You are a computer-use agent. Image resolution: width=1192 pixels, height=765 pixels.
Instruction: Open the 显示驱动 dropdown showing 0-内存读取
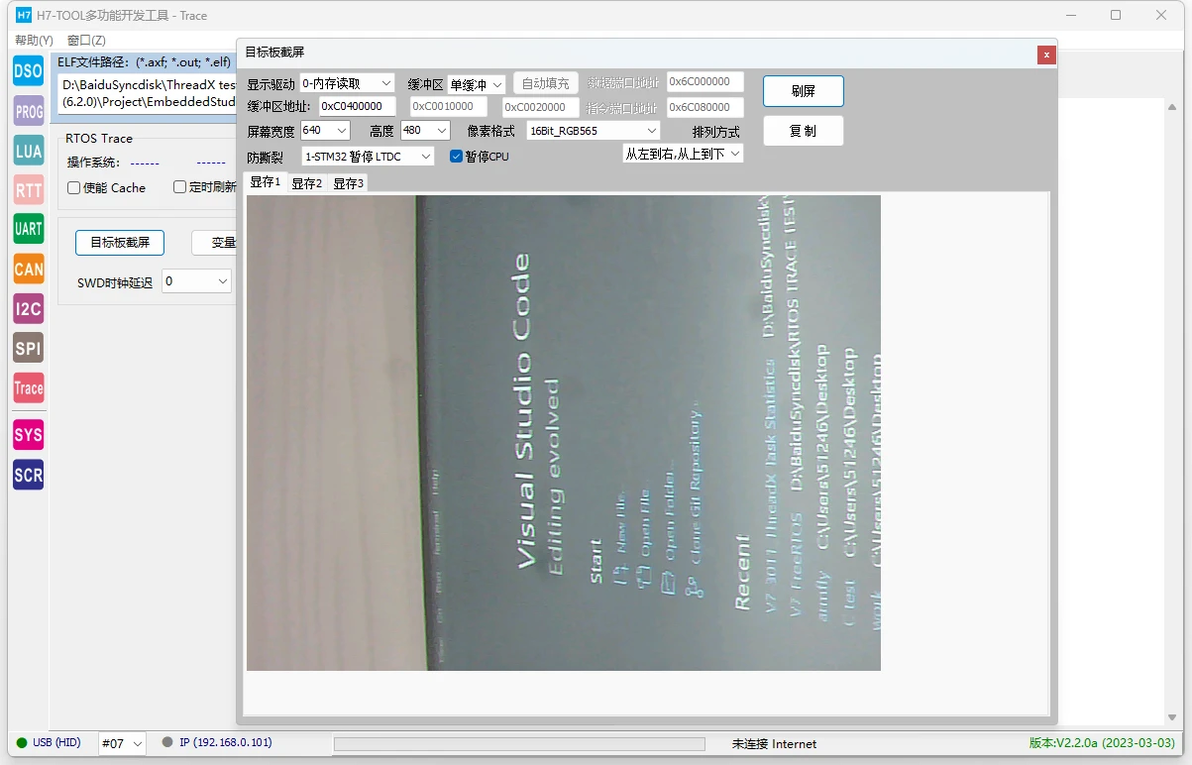coord(347,83)
